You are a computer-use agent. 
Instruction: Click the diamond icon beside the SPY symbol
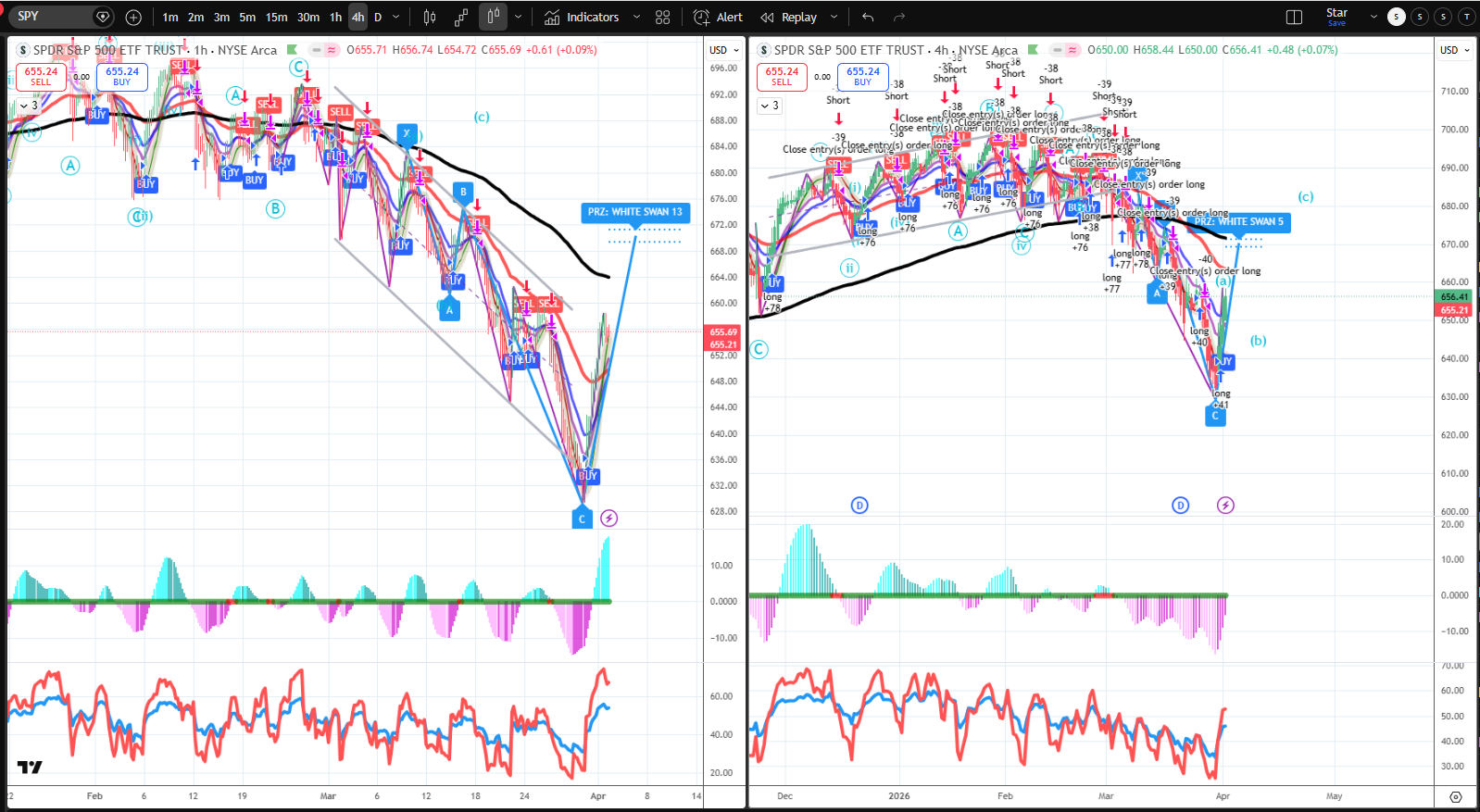[103, 17]
